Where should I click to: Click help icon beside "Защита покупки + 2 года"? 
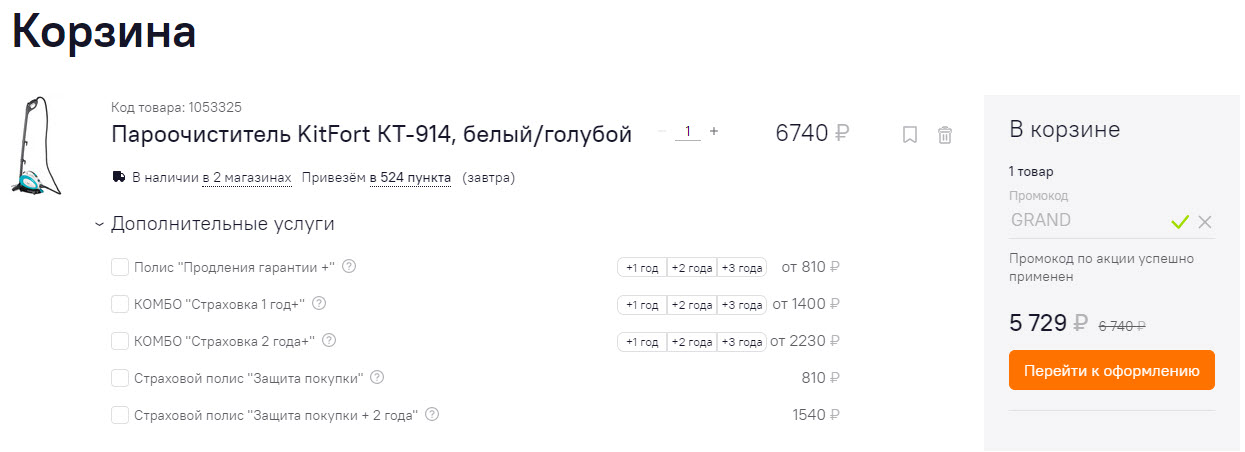432,414
